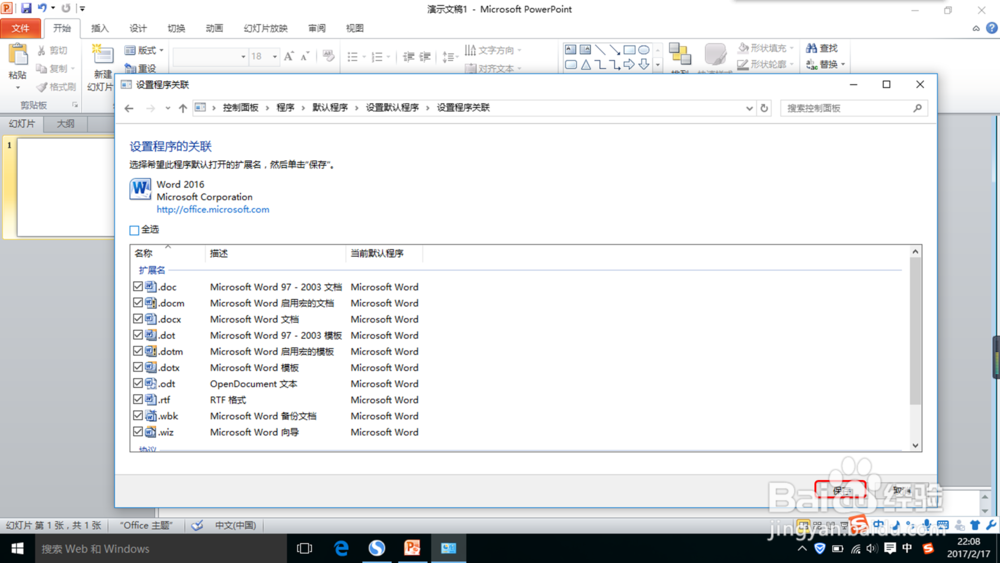Open the http://office.microsoft.com link
This screenshot has height=563, width=1000.
tap(213, 209)
